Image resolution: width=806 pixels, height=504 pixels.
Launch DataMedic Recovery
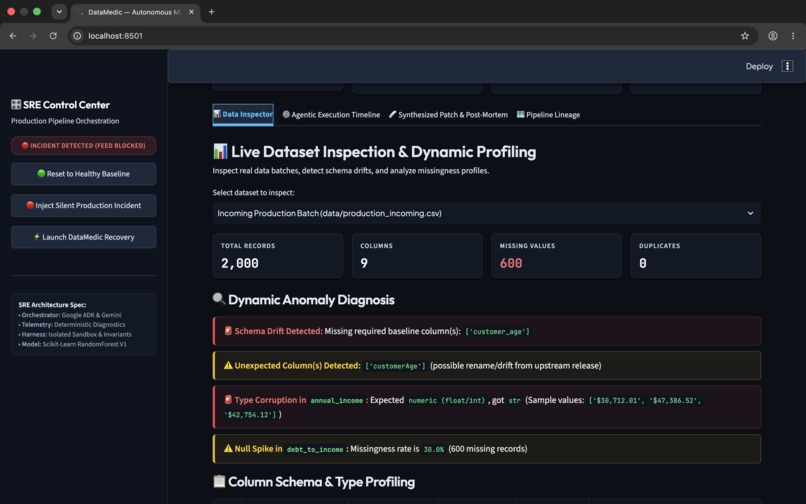click(x=84, y=237)
